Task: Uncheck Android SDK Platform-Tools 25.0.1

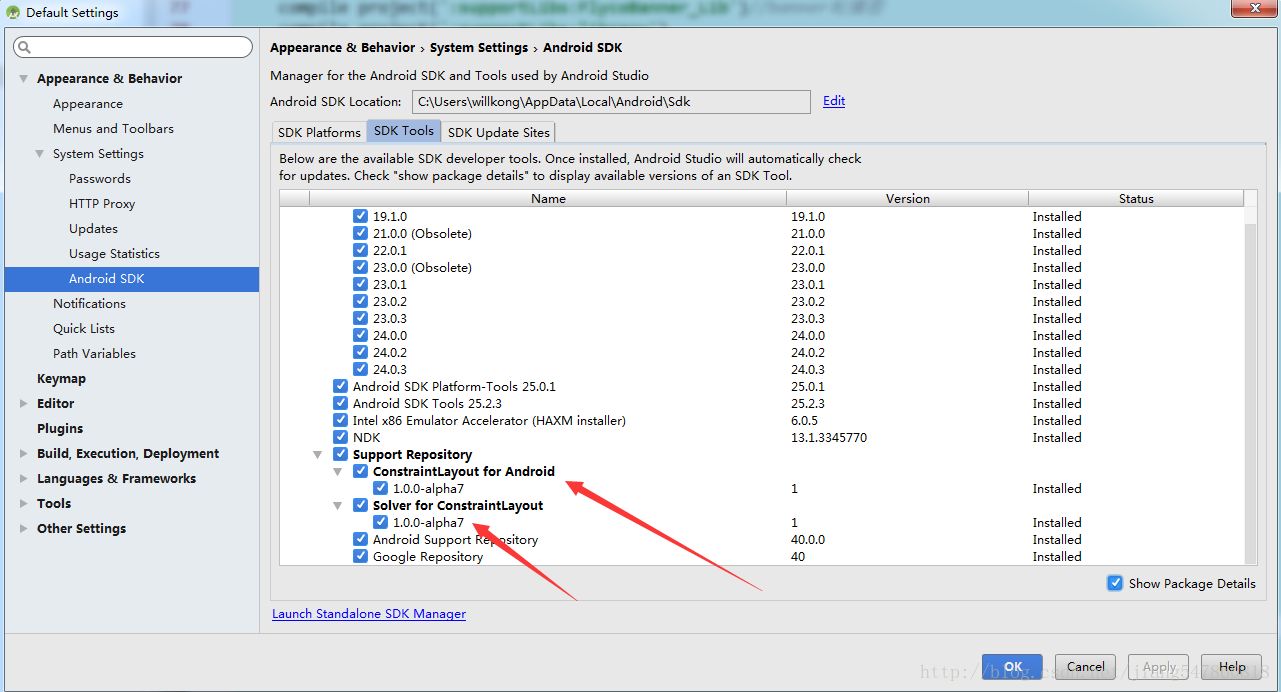Action: point(340,386)
